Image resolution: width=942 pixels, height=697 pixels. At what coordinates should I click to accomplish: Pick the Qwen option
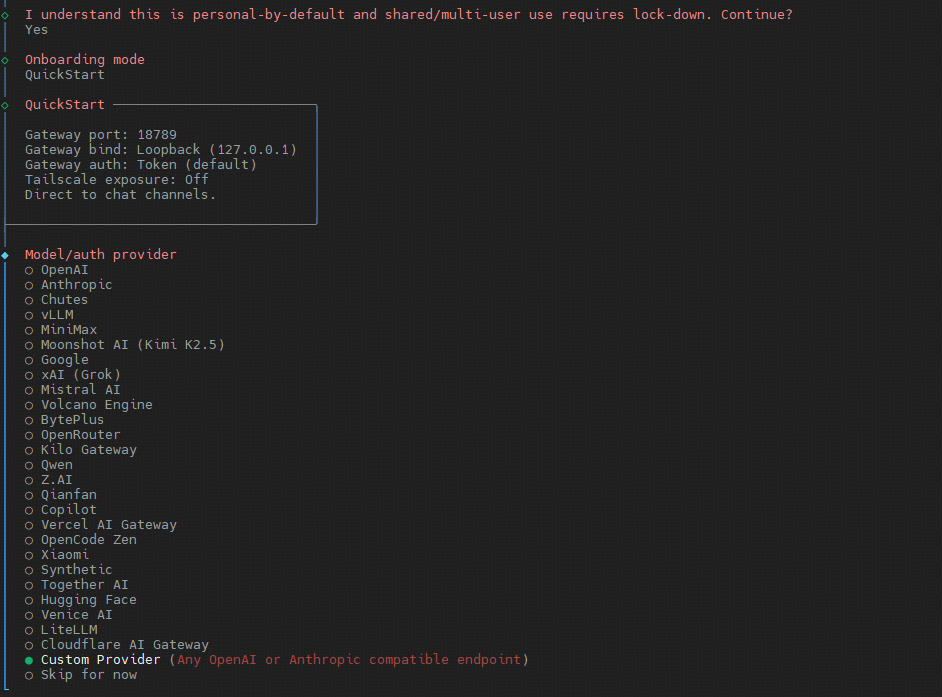pos(56,465)
